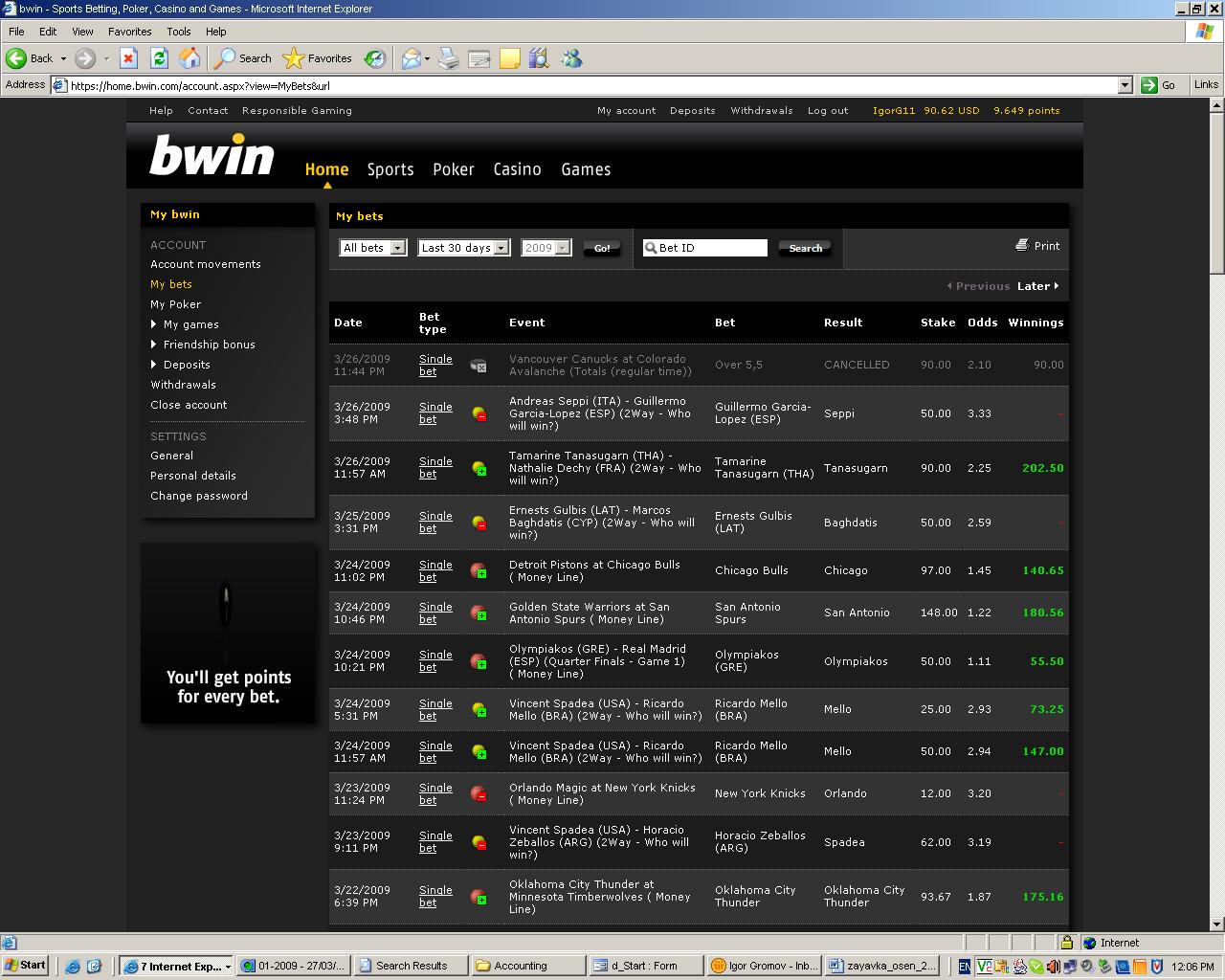Click the Go button beside the address bar
This screenshot has height=980, width=1225.
coord(1158,85)
